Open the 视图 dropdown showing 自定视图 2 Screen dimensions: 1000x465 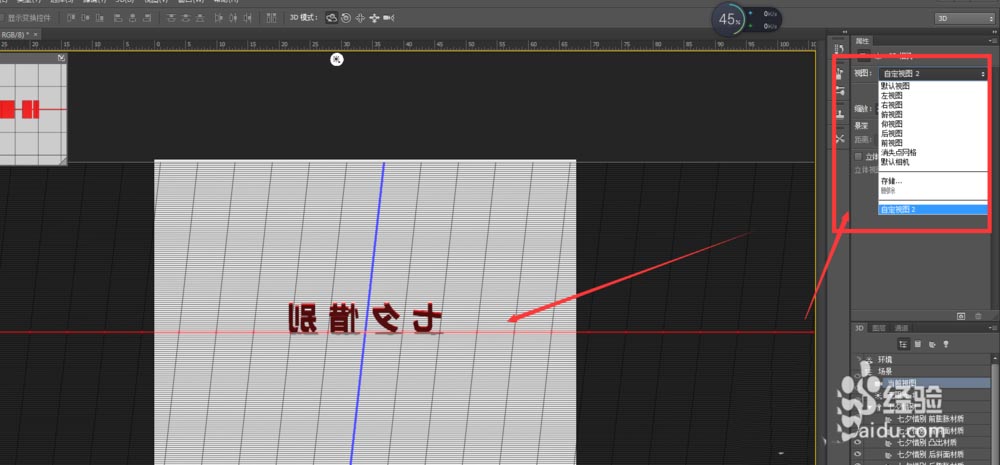(x=933, y=74)
